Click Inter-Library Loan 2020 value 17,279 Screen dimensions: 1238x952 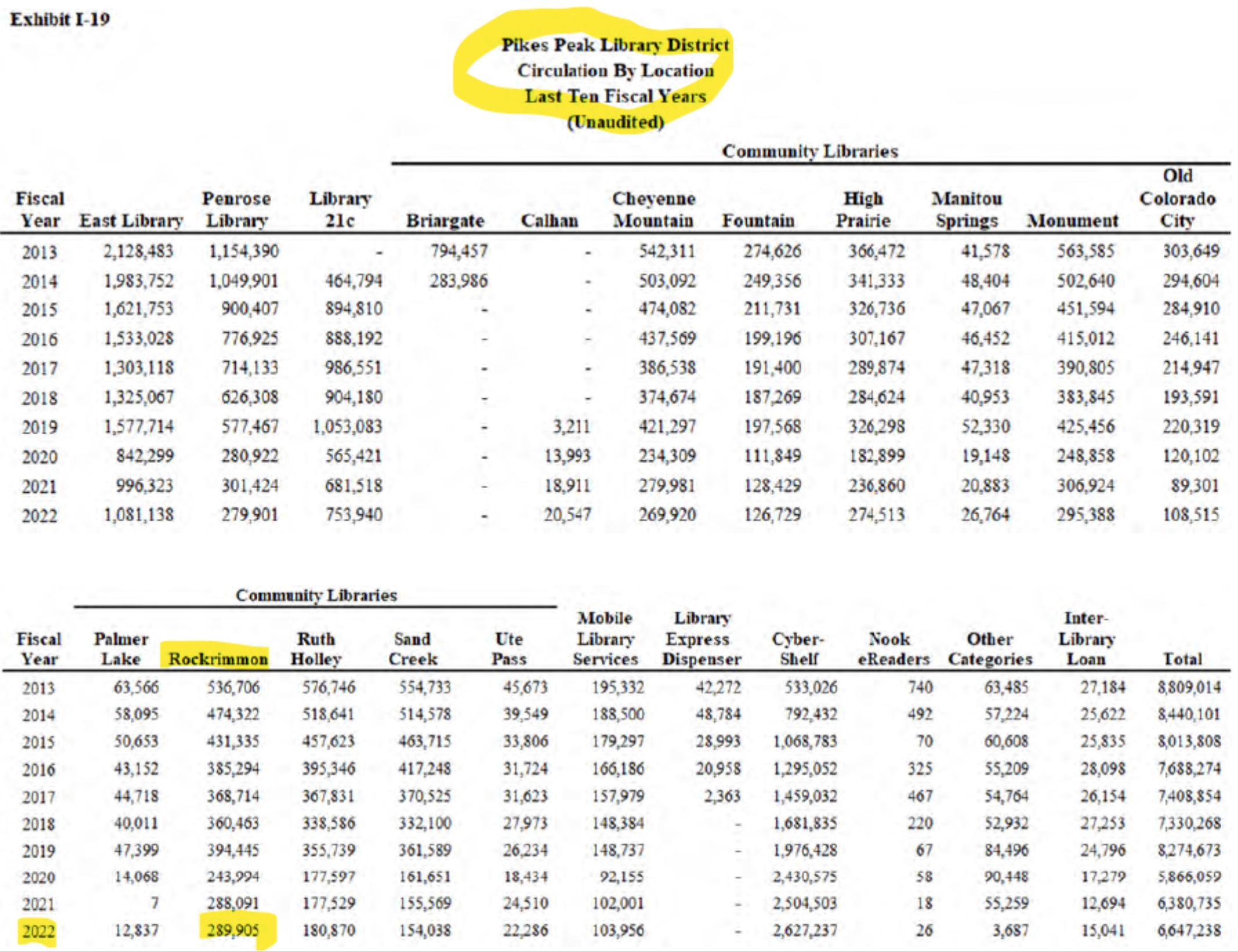1103,877
